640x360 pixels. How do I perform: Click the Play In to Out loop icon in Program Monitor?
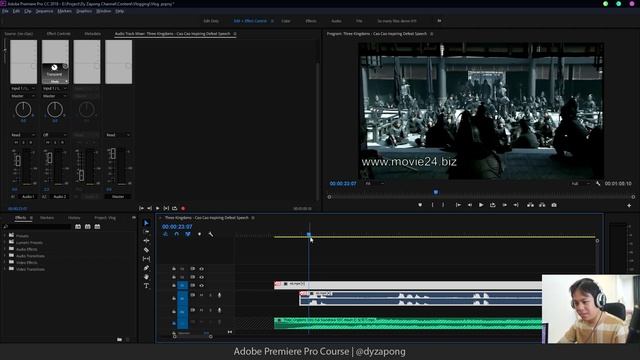(493, 205)
